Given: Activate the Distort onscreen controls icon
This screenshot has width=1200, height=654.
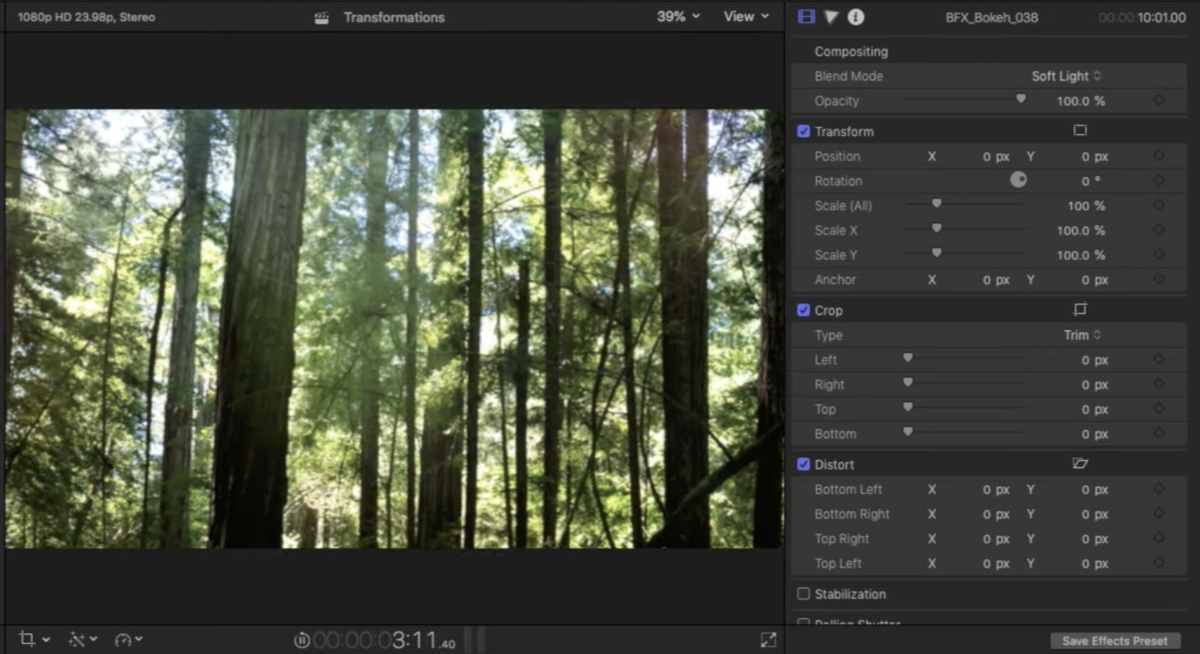Looking at the screenshot, I should [1080, 464].
